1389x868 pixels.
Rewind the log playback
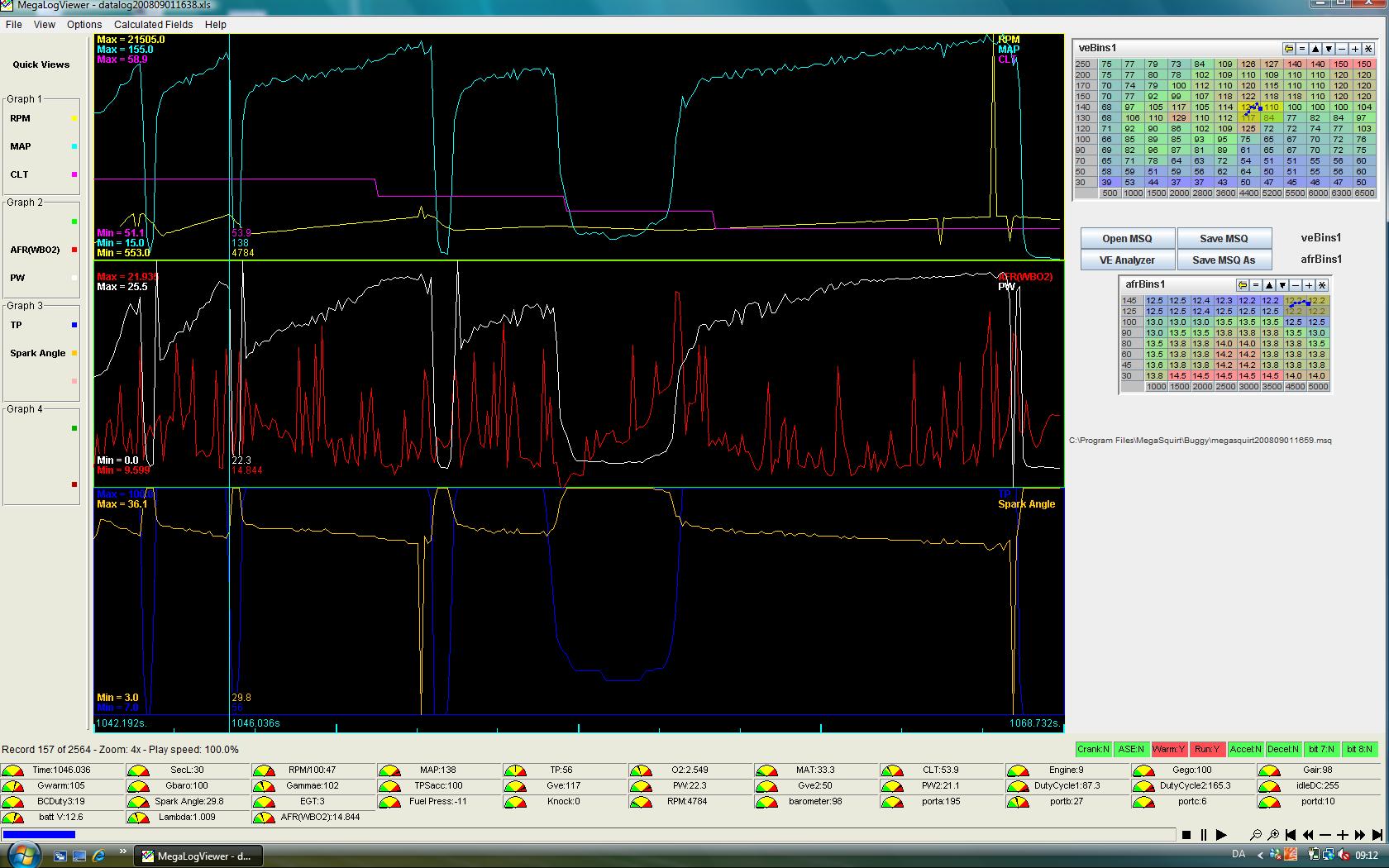1308,835
